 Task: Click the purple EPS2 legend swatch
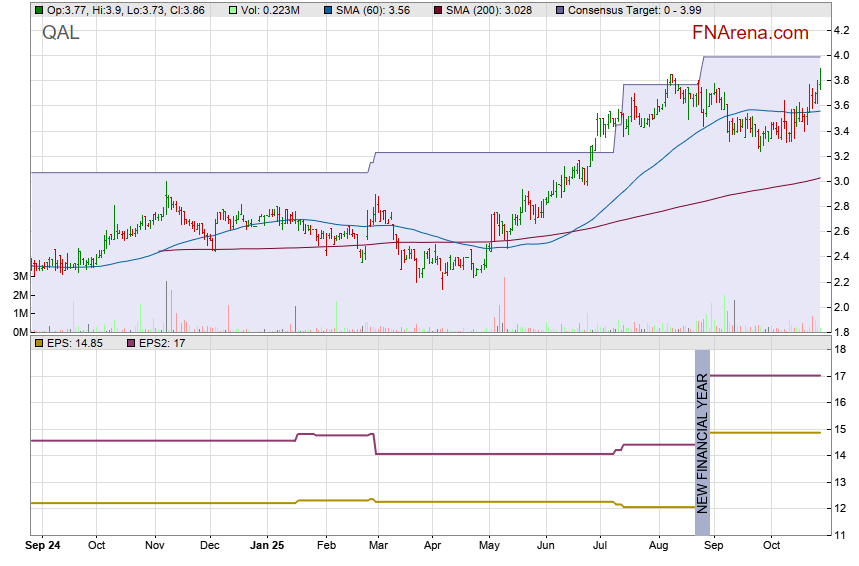pyautogui.click(x=131, y=343)
